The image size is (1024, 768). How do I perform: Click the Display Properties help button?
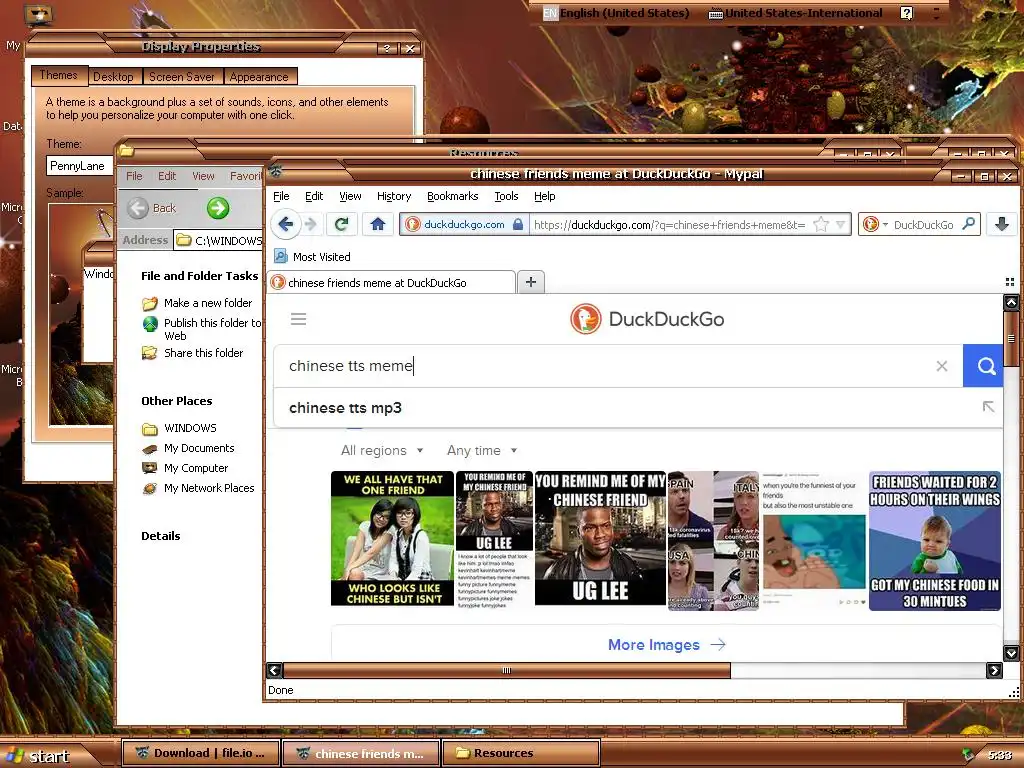coord(387,48)
